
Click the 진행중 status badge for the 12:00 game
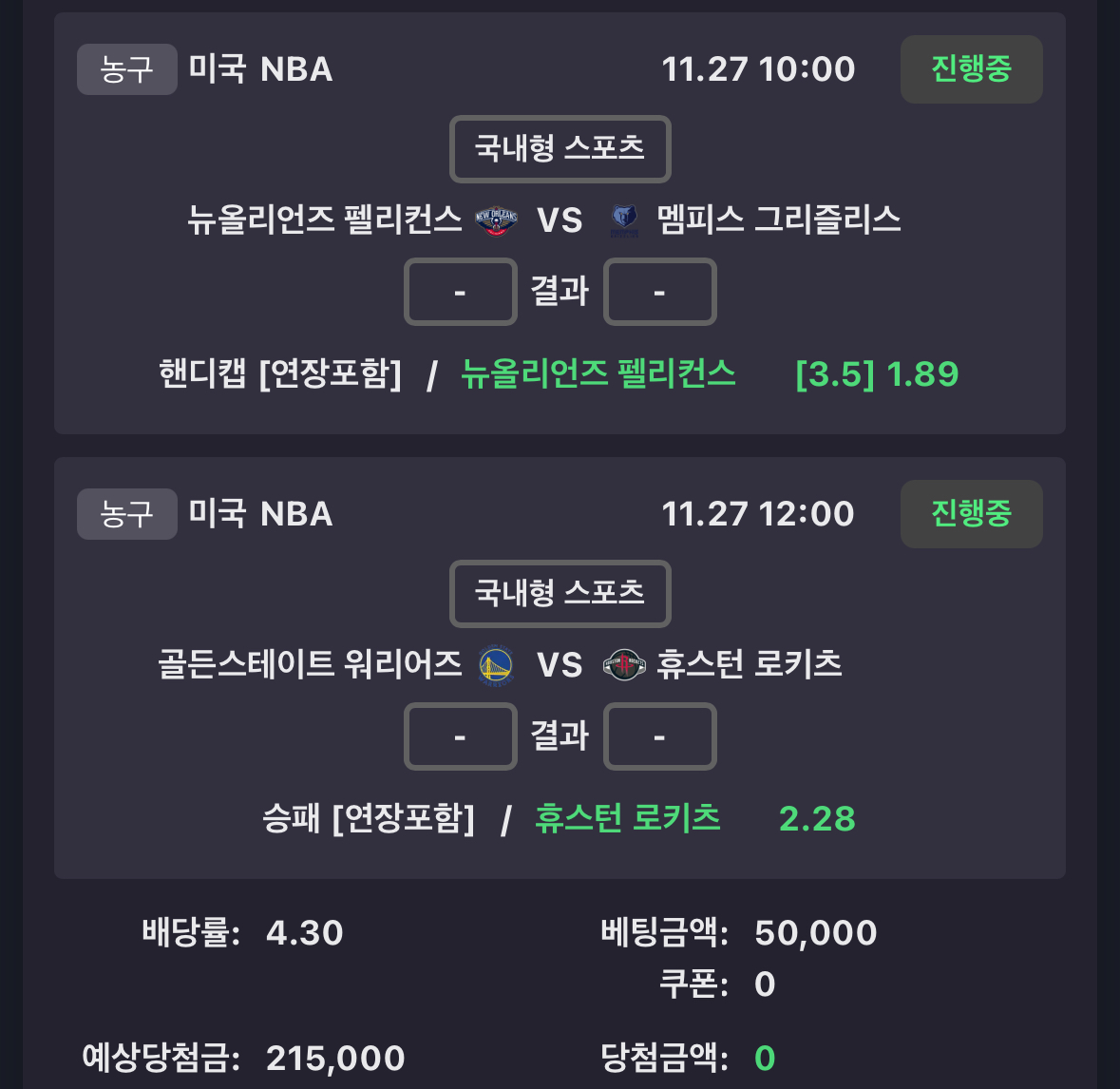coord(971,514)
